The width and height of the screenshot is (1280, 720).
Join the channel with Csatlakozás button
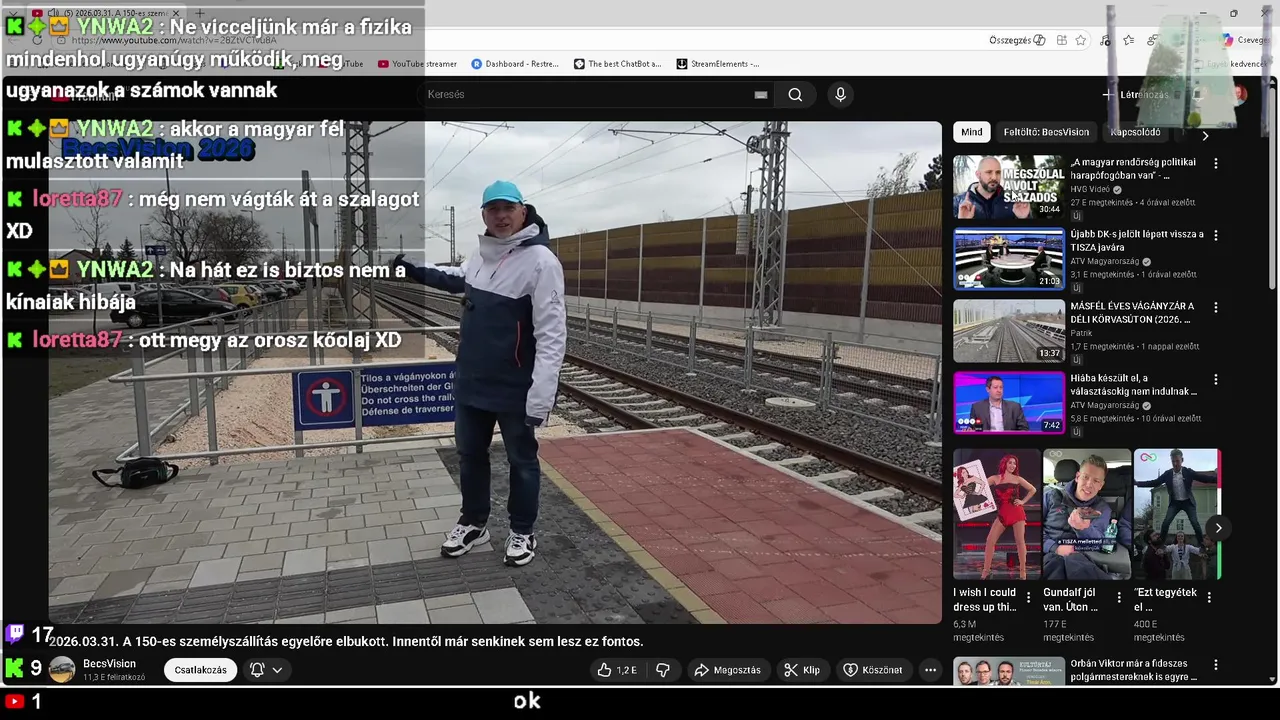pos(200,670)
